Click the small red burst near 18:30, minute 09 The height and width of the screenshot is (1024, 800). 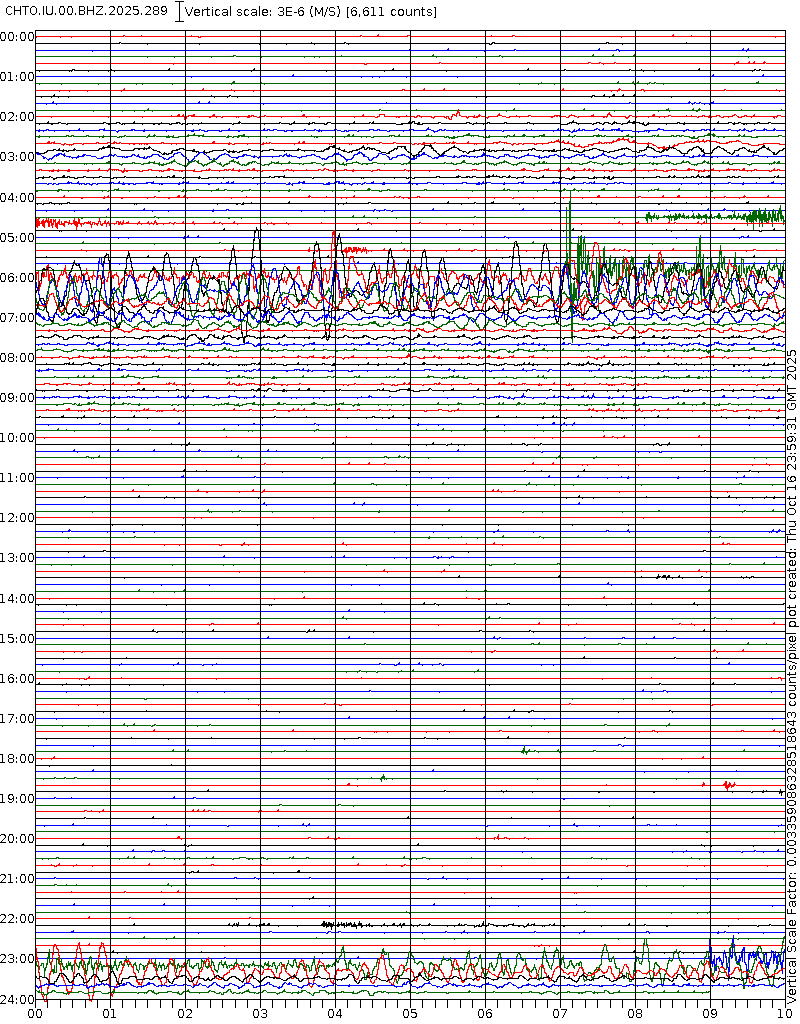728,785
